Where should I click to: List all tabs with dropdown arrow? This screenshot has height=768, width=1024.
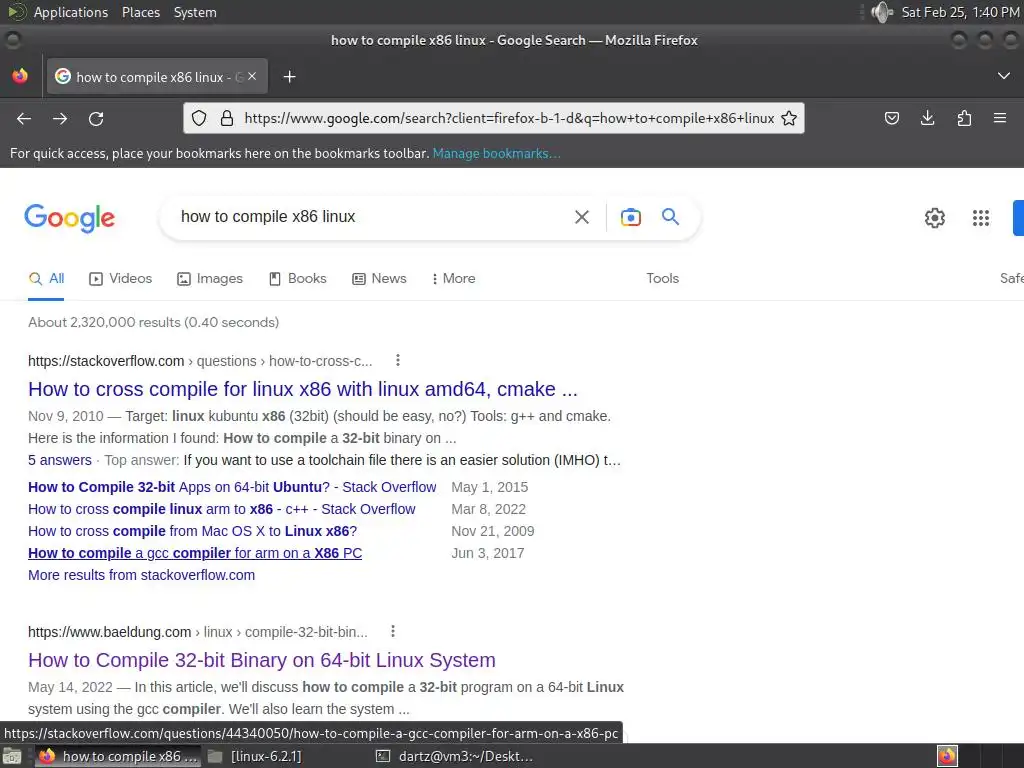pyautogui.click(x=1004, y=76)
